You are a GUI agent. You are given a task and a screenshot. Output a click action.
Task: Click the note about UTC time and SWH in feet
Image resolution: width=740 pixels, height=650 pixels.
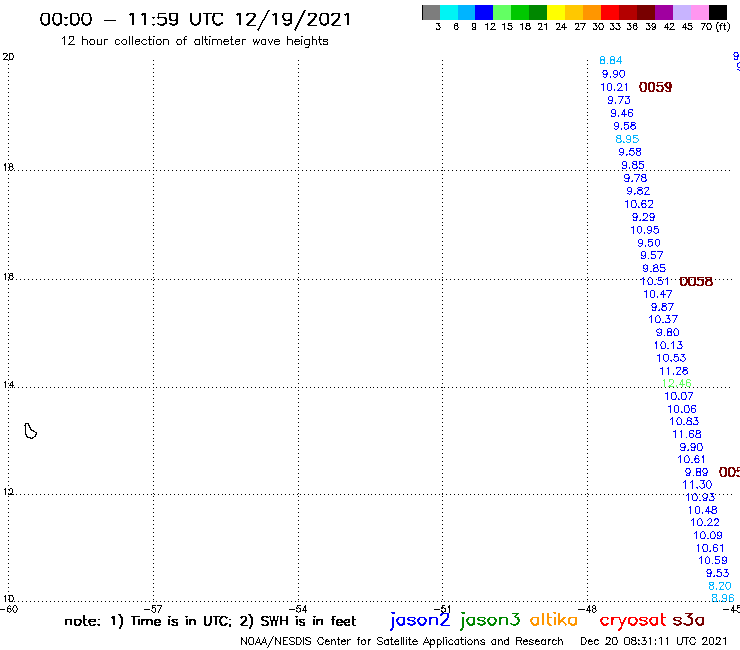pyautogui.click(x=210, y=621)
